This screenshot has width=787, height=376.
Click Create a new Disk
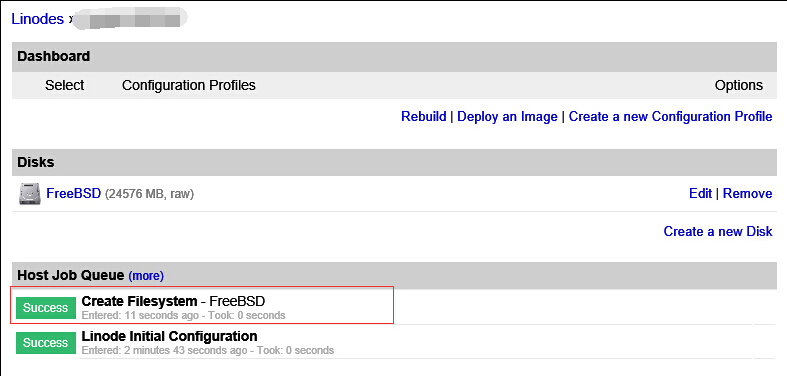[x=718, y=231]
